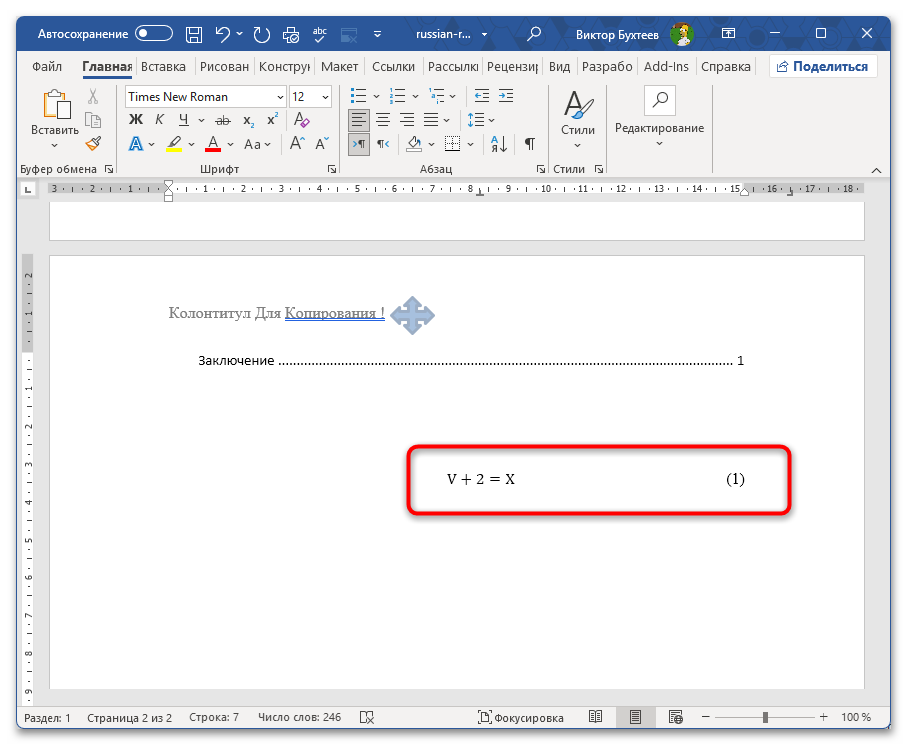
Task: Save the document with the floppy disk icon
Action: click(x=194, y=35)
